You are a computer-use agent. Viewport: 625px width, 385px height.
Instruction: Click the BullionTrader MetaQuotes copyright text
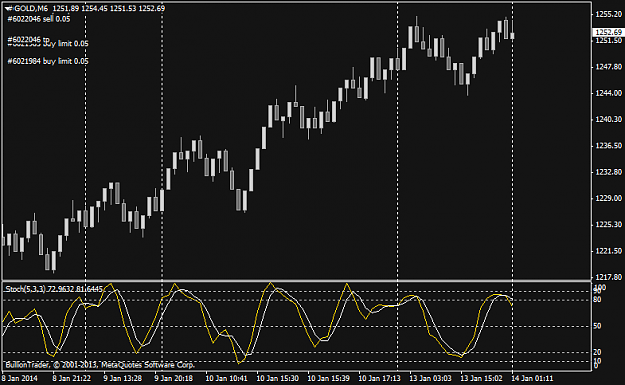click(x=100, y=365)
